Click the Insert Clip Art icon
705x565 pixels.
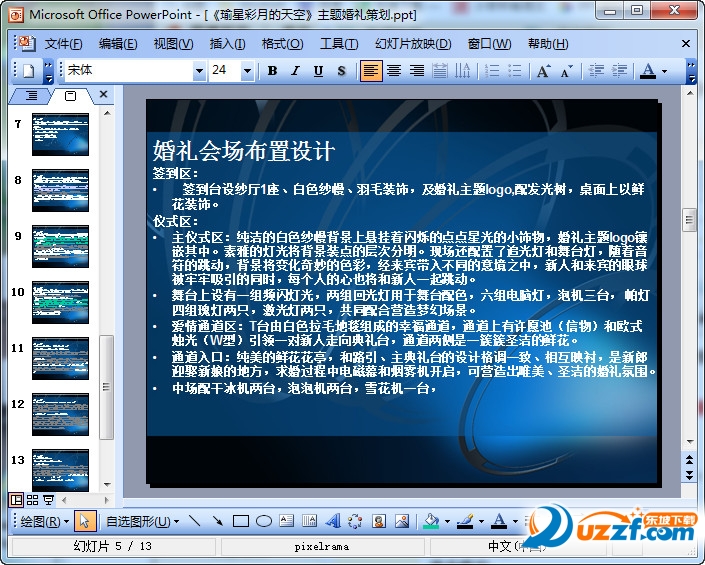click(379, 521)
